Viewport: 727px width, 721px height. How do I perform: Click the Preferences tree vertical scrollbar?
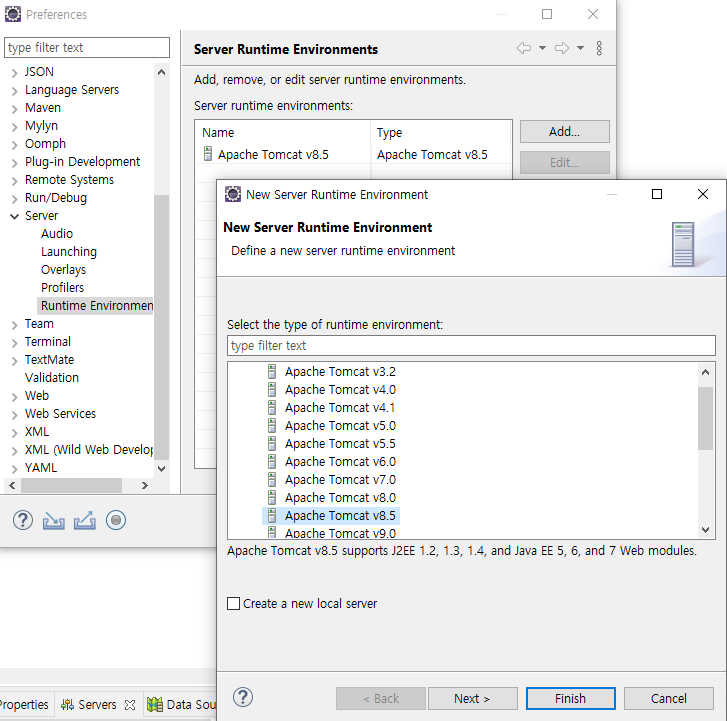(161, 327)
